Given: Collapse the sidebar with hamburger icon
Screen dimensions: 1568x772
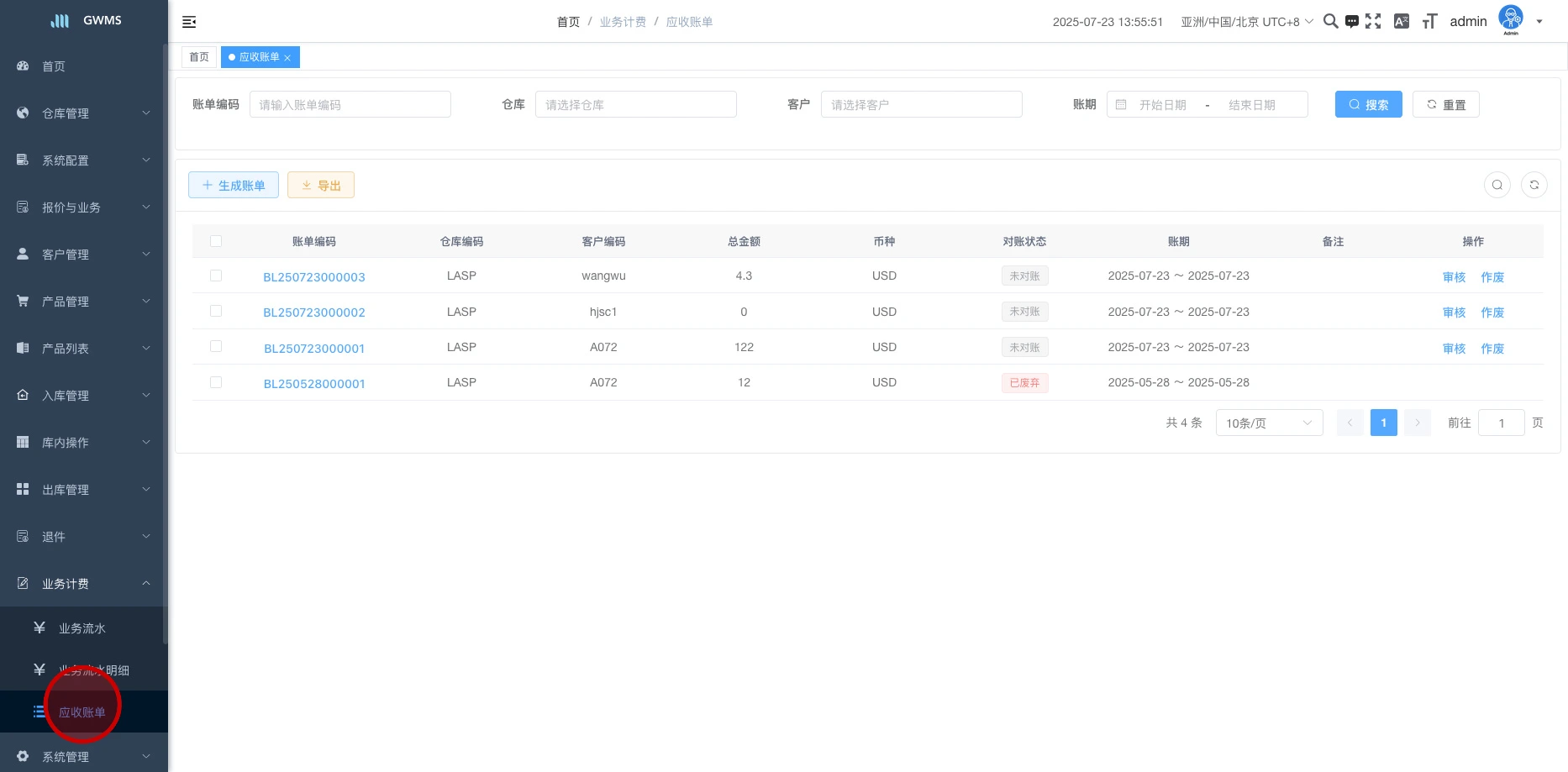Looking at the screenshot, I should (x=189, y=22).
